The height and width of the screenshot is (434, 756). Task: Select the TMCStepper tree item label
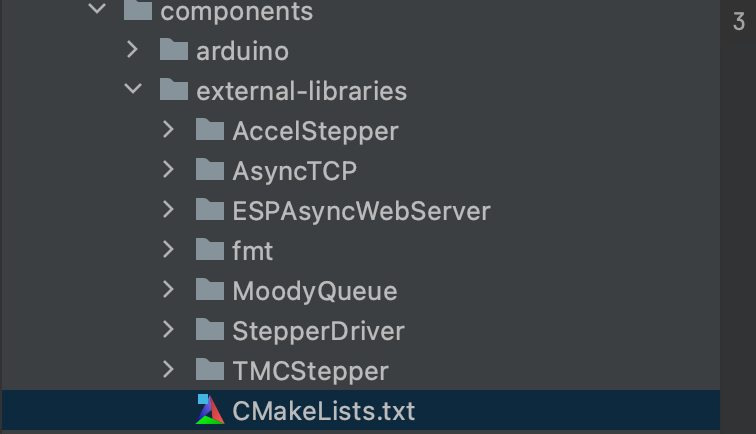tap(310, 371)
